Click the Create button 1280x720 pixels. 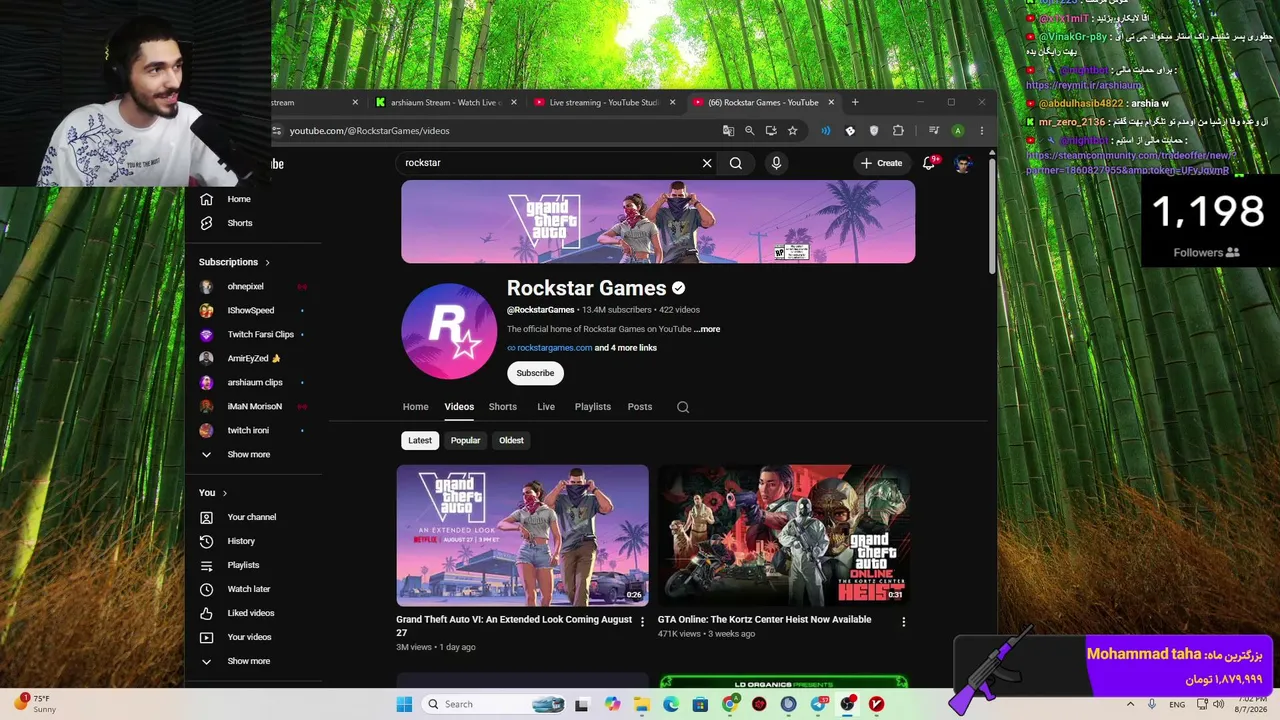[x=881, y=163]
